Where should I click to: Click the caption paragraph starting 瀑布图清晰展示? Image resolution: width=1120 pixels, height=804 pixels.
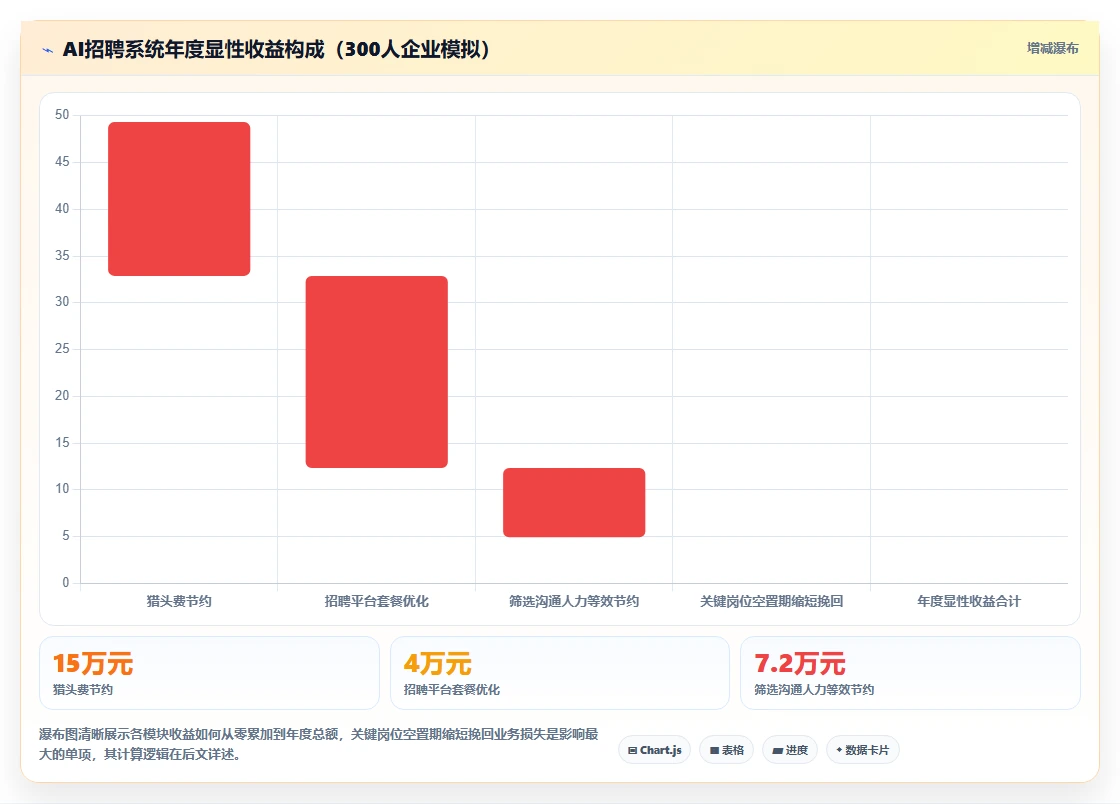pyautogui.click(x=319, y=744)
